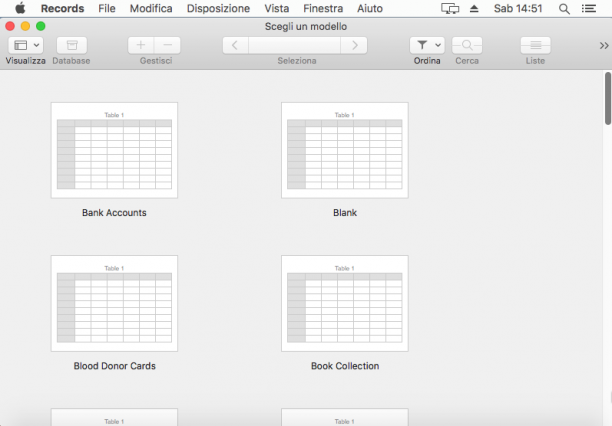Click the vertical scrollbar thumb
The image size is (612, 426).
[608, 98]
